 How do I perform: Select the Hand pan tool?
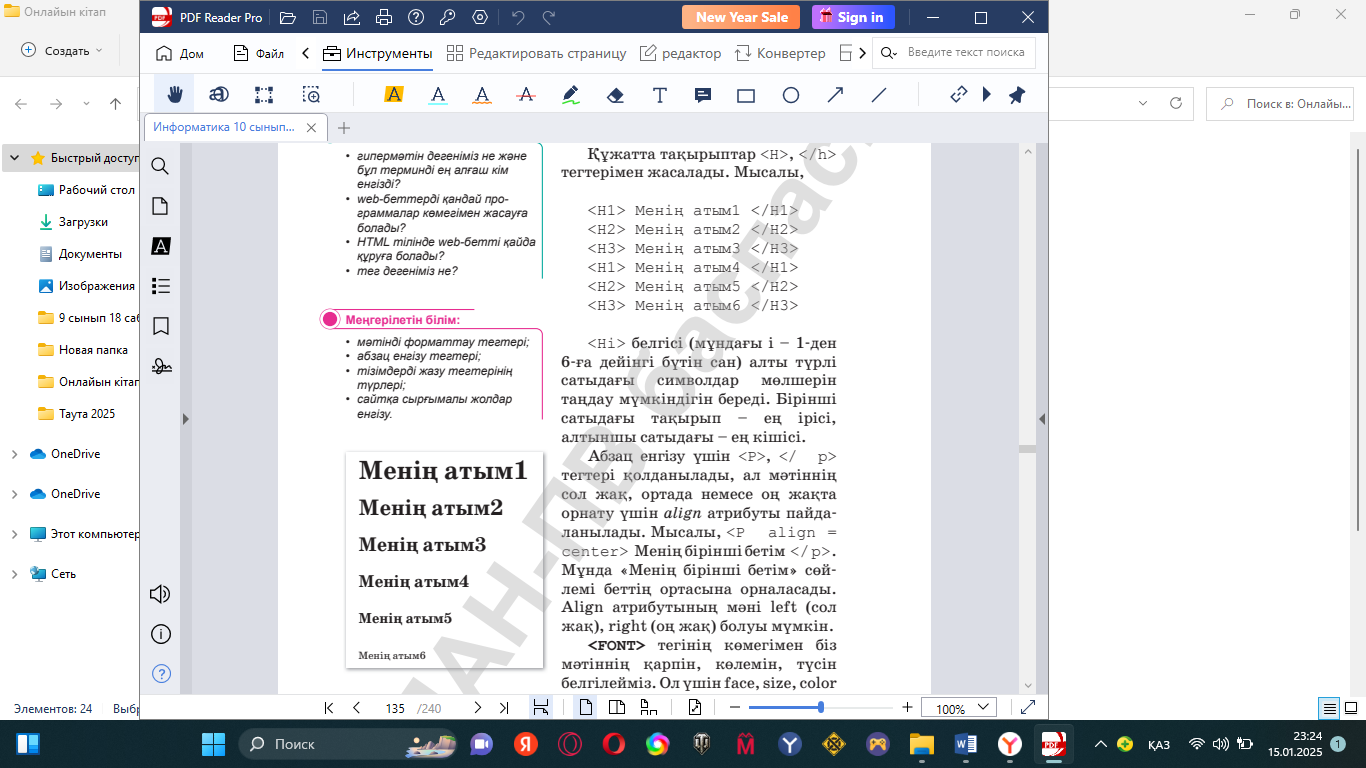[175, 95]
